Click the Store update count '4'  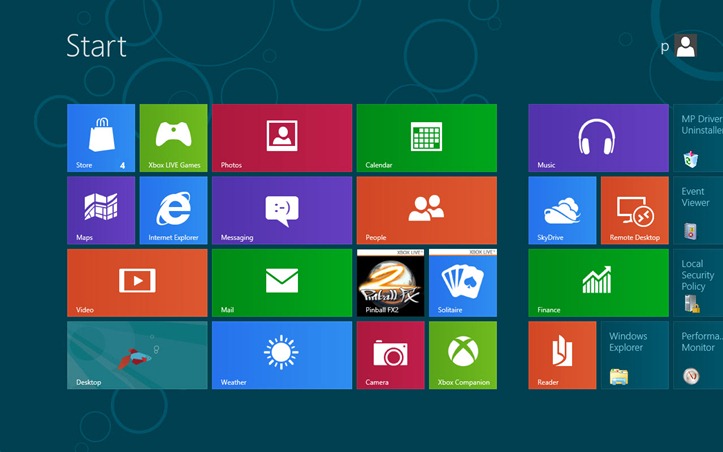tap(122, 165)
